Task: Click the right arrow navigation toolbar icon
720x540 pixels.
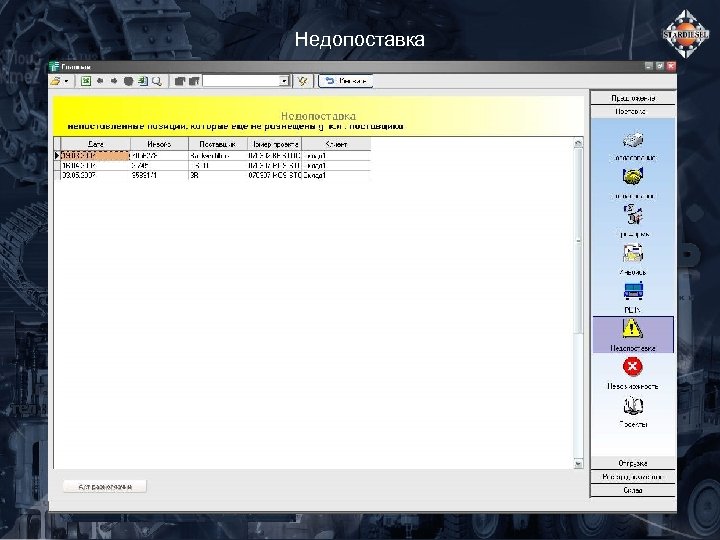Action: 114,81
